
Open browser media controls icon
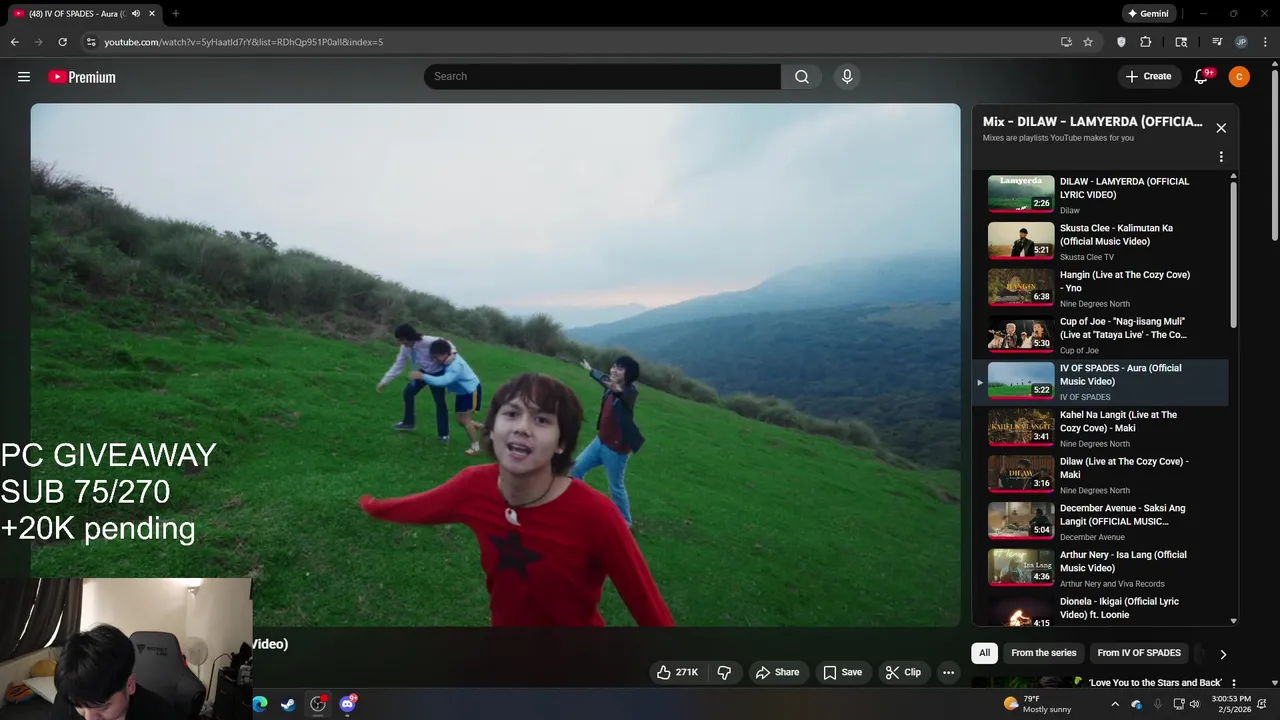1217,42
